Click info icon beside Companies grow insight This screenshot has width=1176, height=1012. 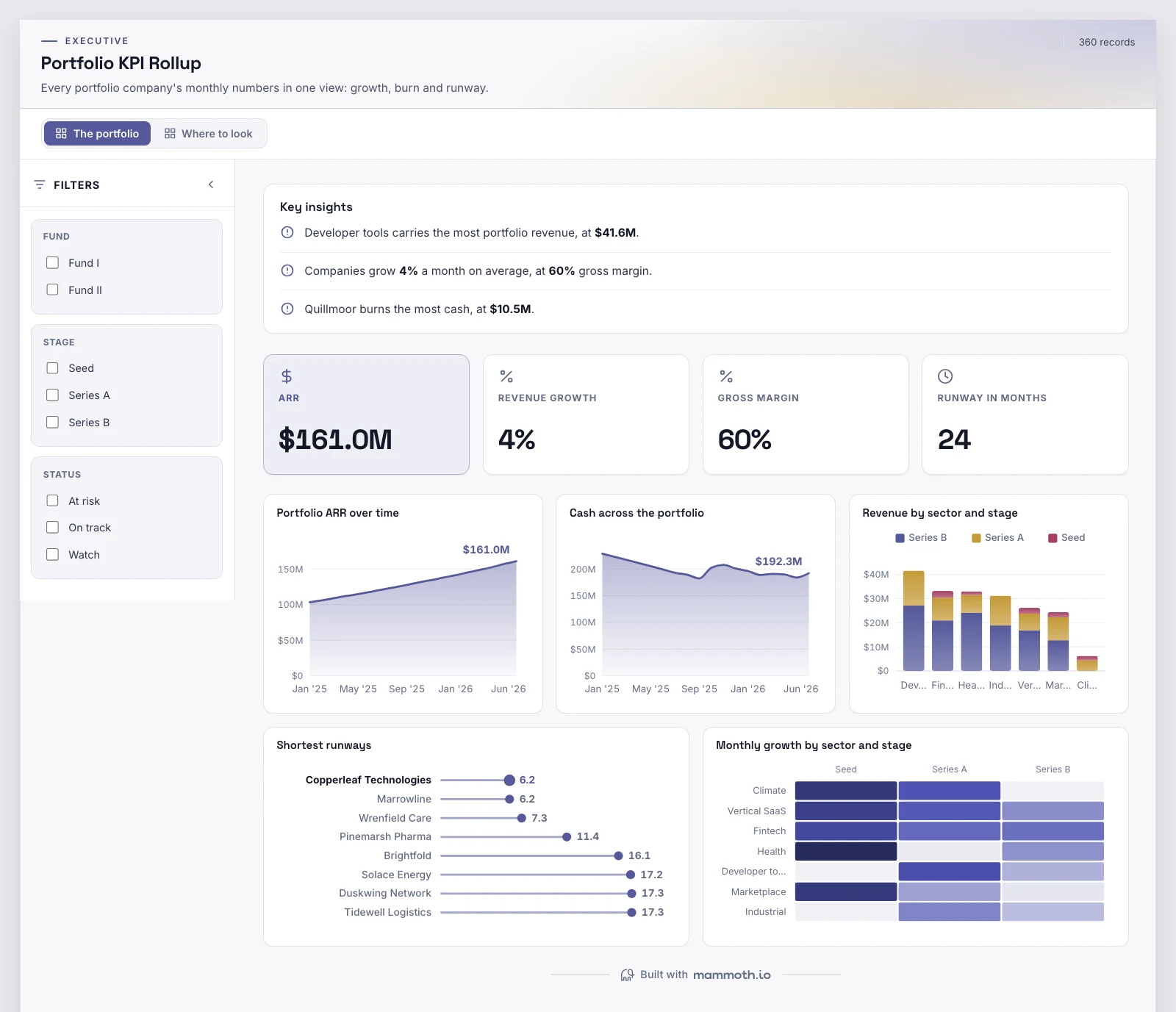(x=287, y=270)
